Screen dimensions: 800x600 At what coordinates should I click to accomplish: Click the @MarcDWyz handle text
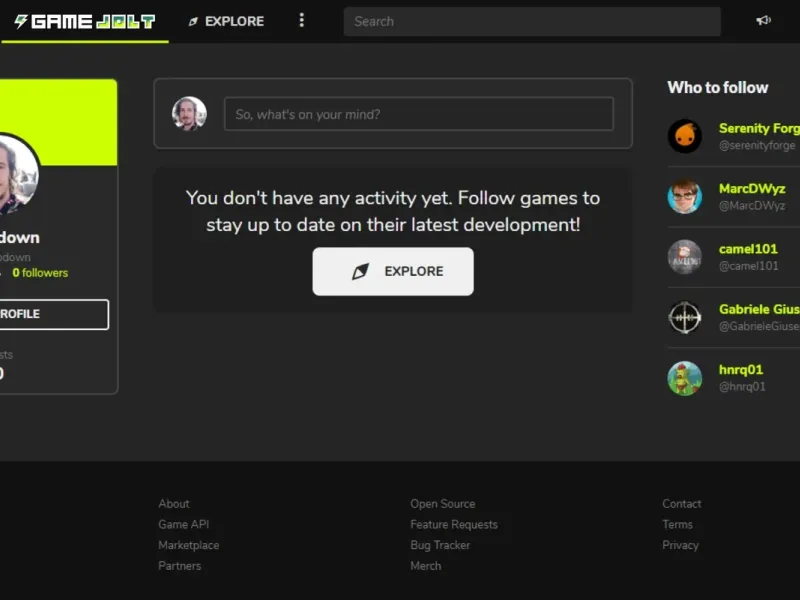(x=752, y=206)
